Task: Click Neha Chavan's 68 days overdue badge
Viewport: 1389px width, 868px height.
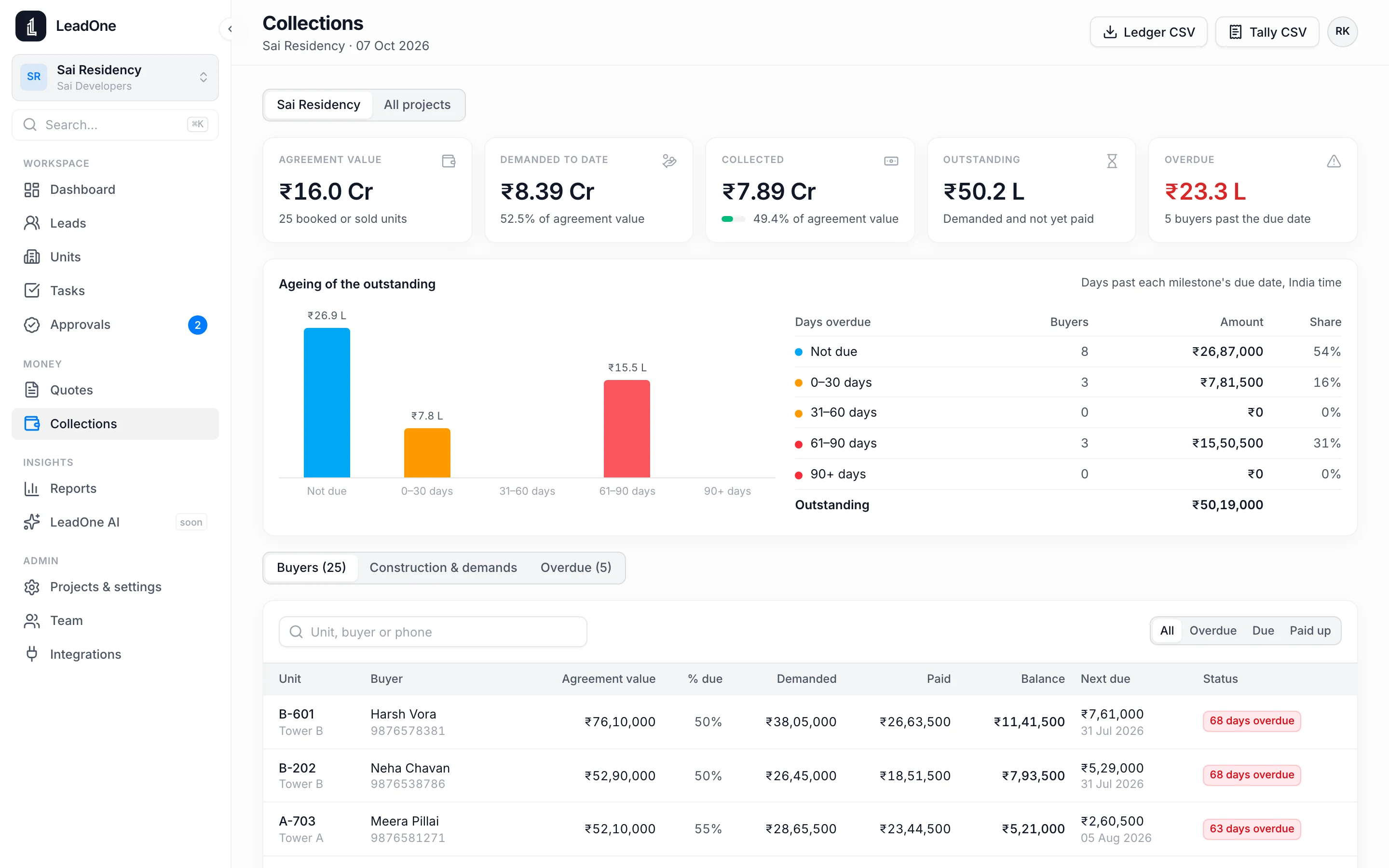Action: pyautogui.click(x=1252, y=775)
